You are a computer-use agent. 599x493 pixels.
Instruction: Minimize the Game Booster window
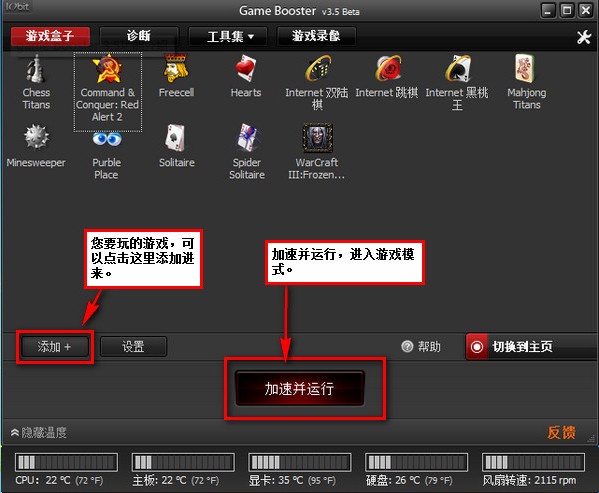click(547, 10)
